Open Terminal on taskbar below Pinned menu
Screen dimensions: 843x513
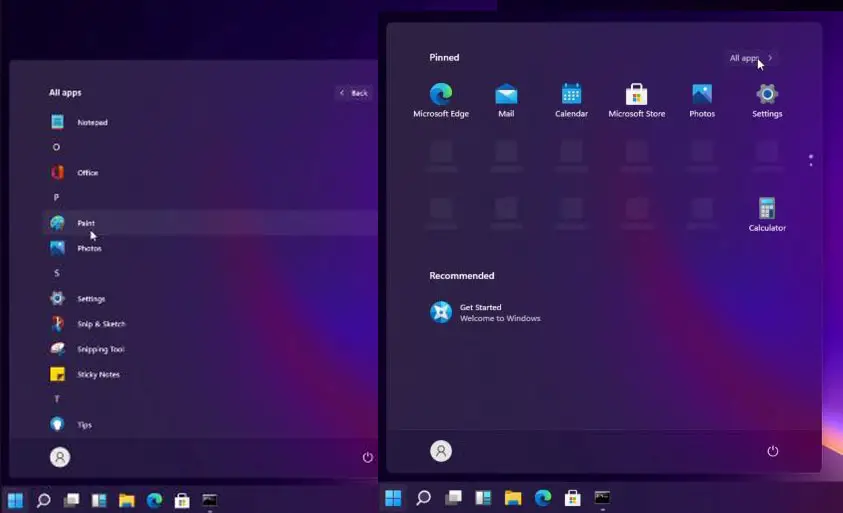[x=602, y=498]
